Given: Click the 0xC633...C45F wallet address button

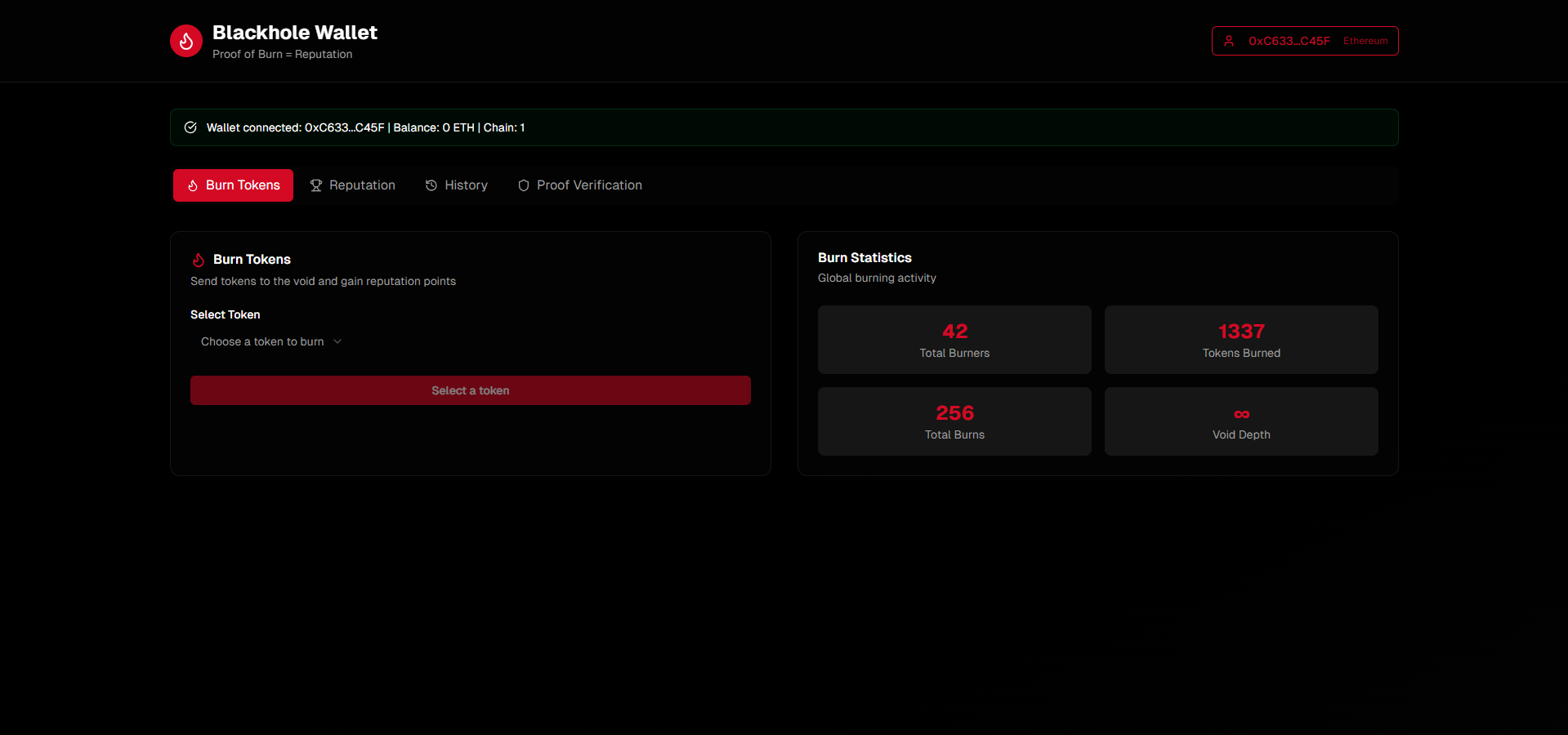Looking at the screenshot, I should 1288,40.
